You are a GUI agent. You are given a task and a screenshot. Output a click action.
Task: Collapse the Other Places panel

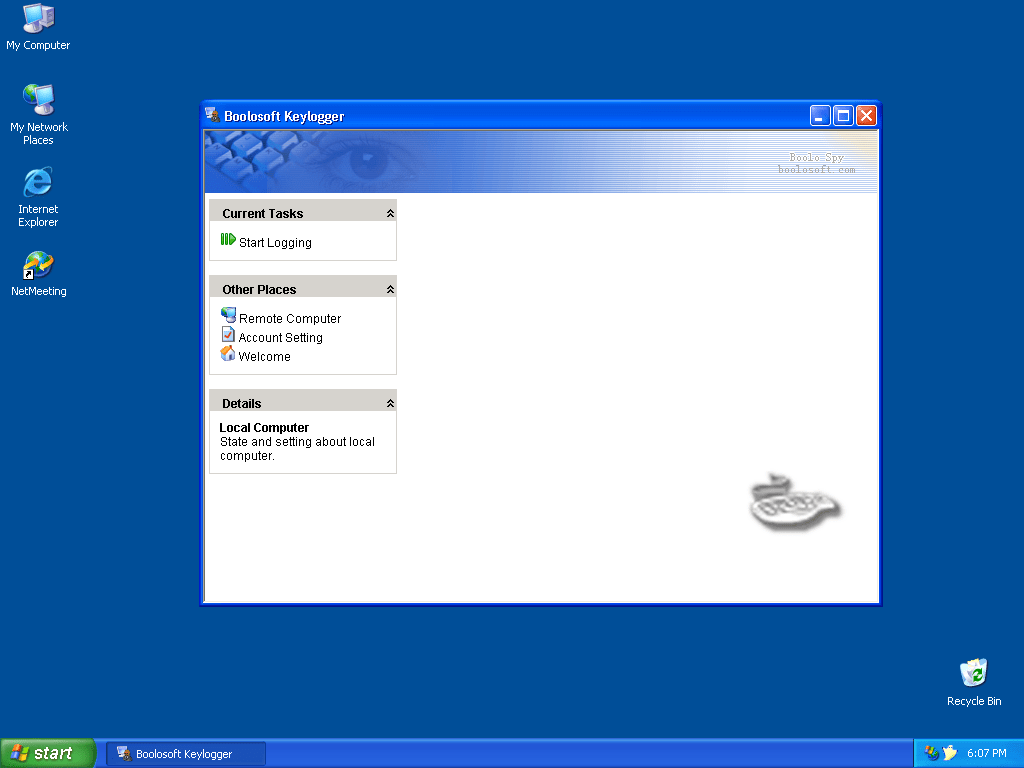[390, 290]
